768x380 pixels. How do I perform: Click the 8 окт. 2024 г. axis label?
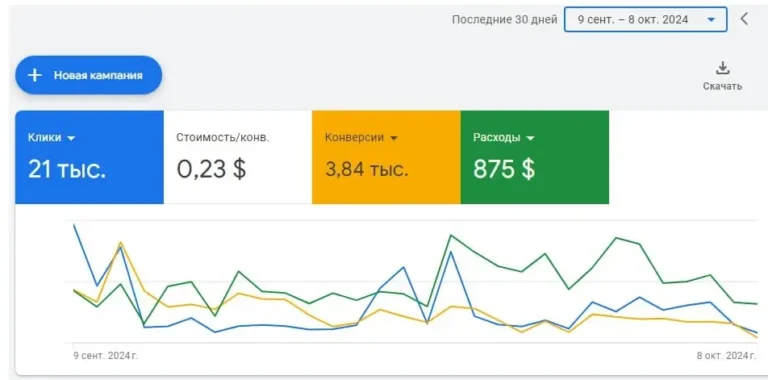click(727, 356)
